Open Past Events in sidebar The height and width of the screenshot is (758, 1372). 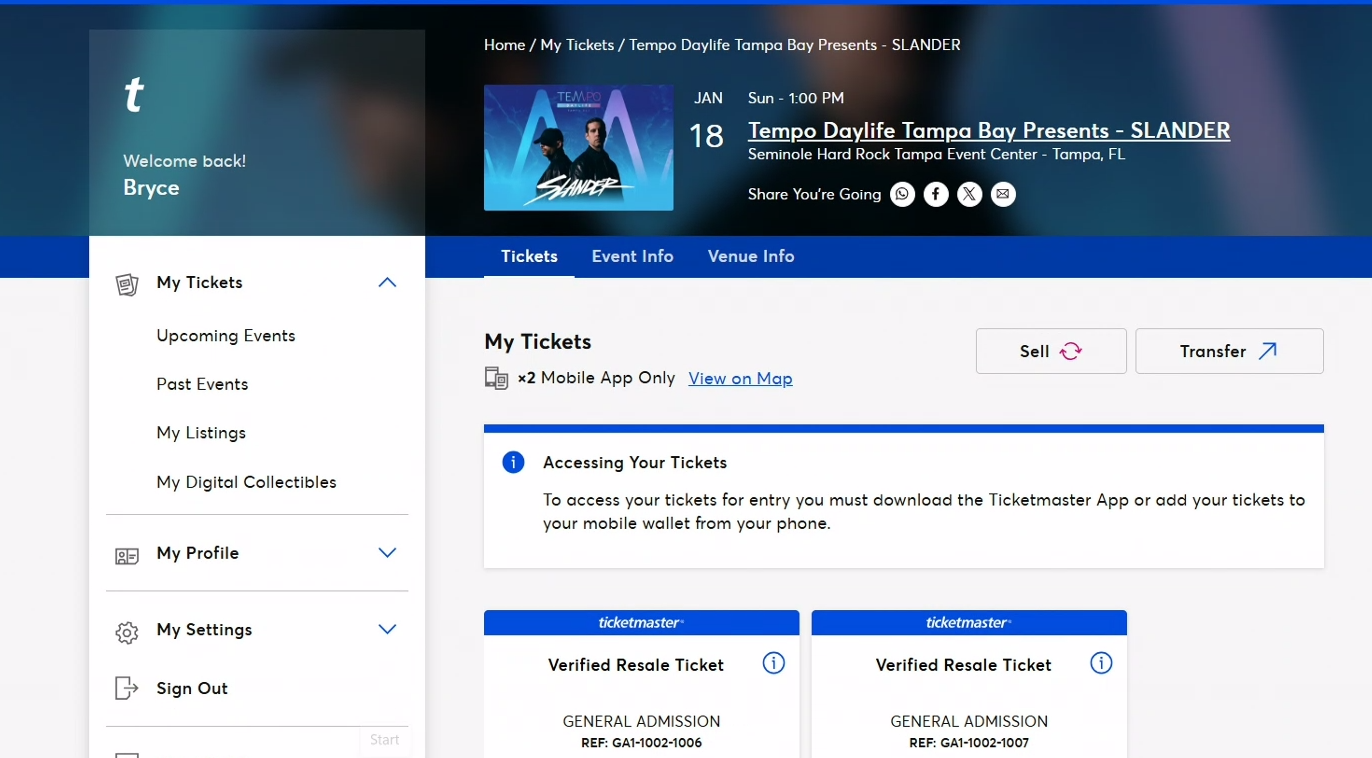tap(202, 384)
